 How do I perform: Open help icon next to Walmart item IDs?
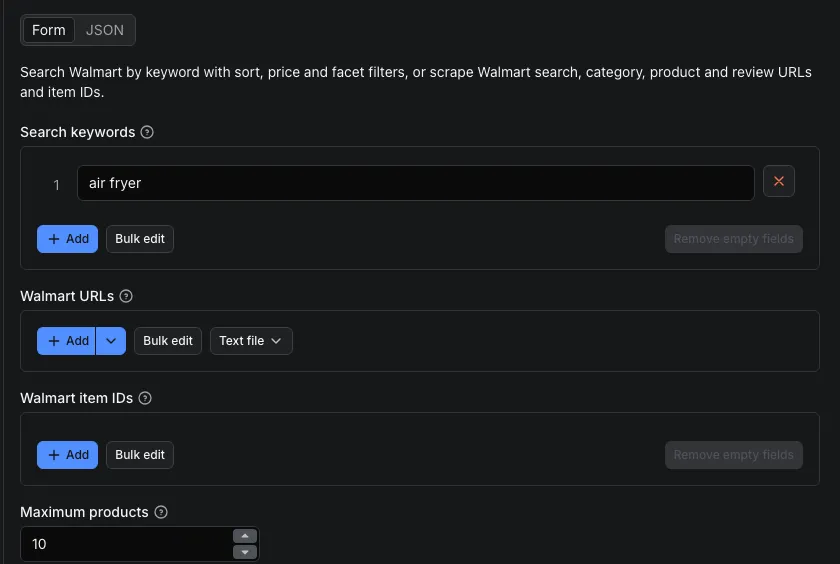(x=145, y=398)
